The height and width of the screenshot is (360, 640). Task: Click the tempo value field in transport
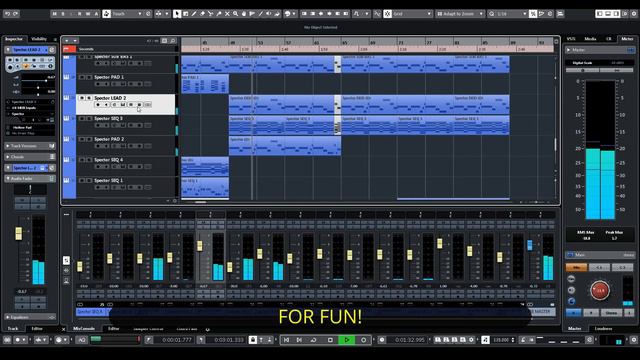coord(502,340)
